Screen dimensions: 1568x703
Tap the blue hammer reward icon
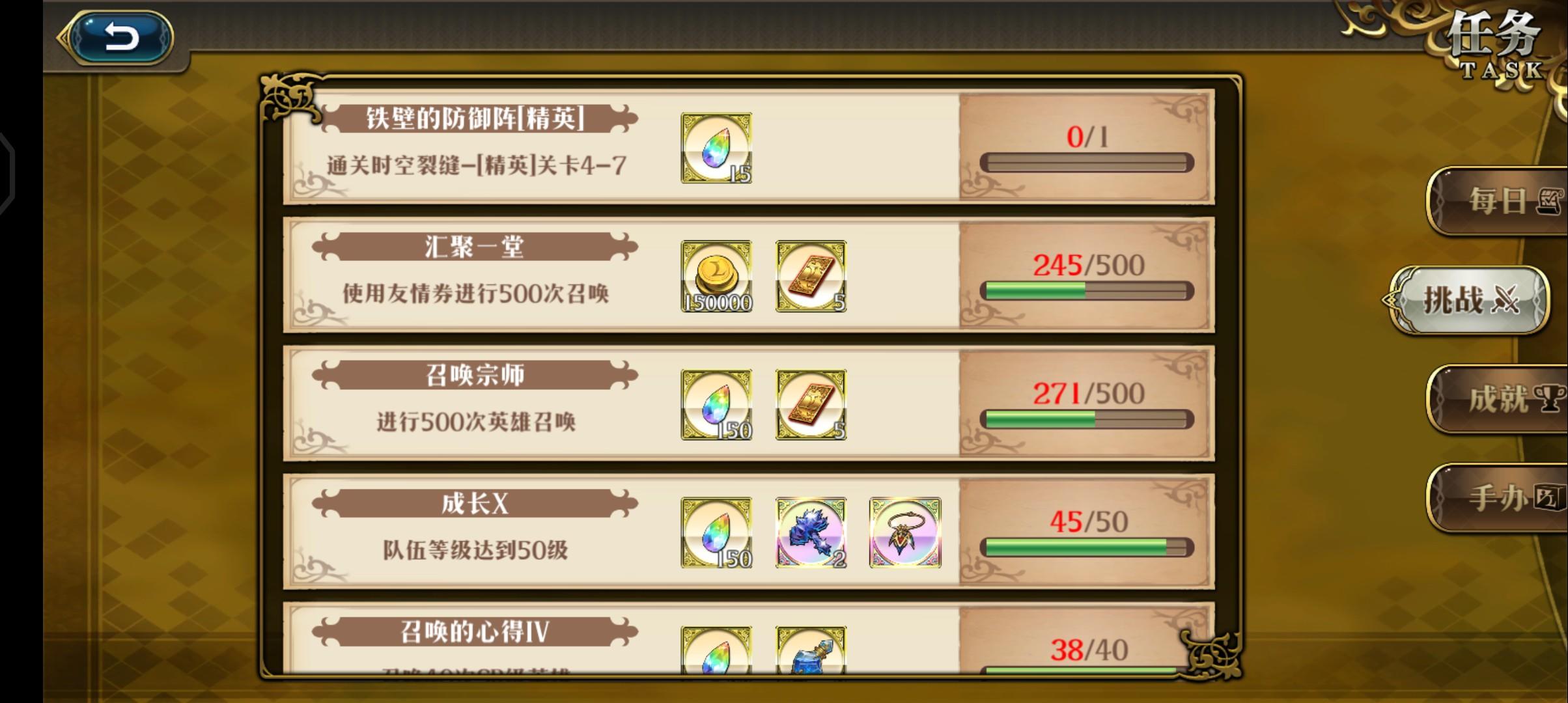[811, 532]
